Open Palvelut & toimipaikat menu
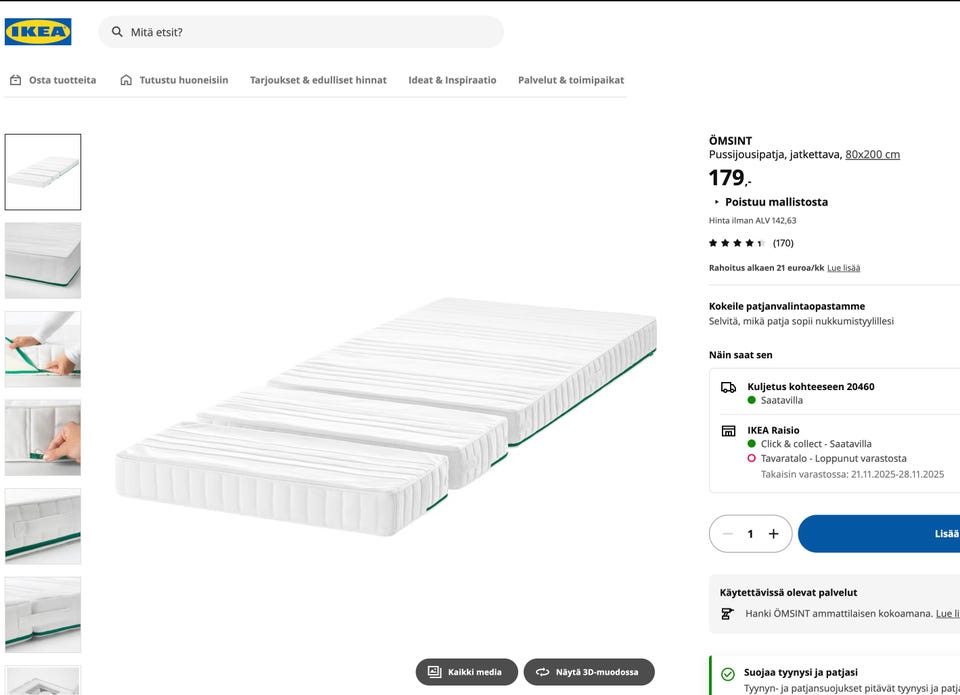Image resolution: width=960 pixels, height=695 pixels. (x=571, y=80)
